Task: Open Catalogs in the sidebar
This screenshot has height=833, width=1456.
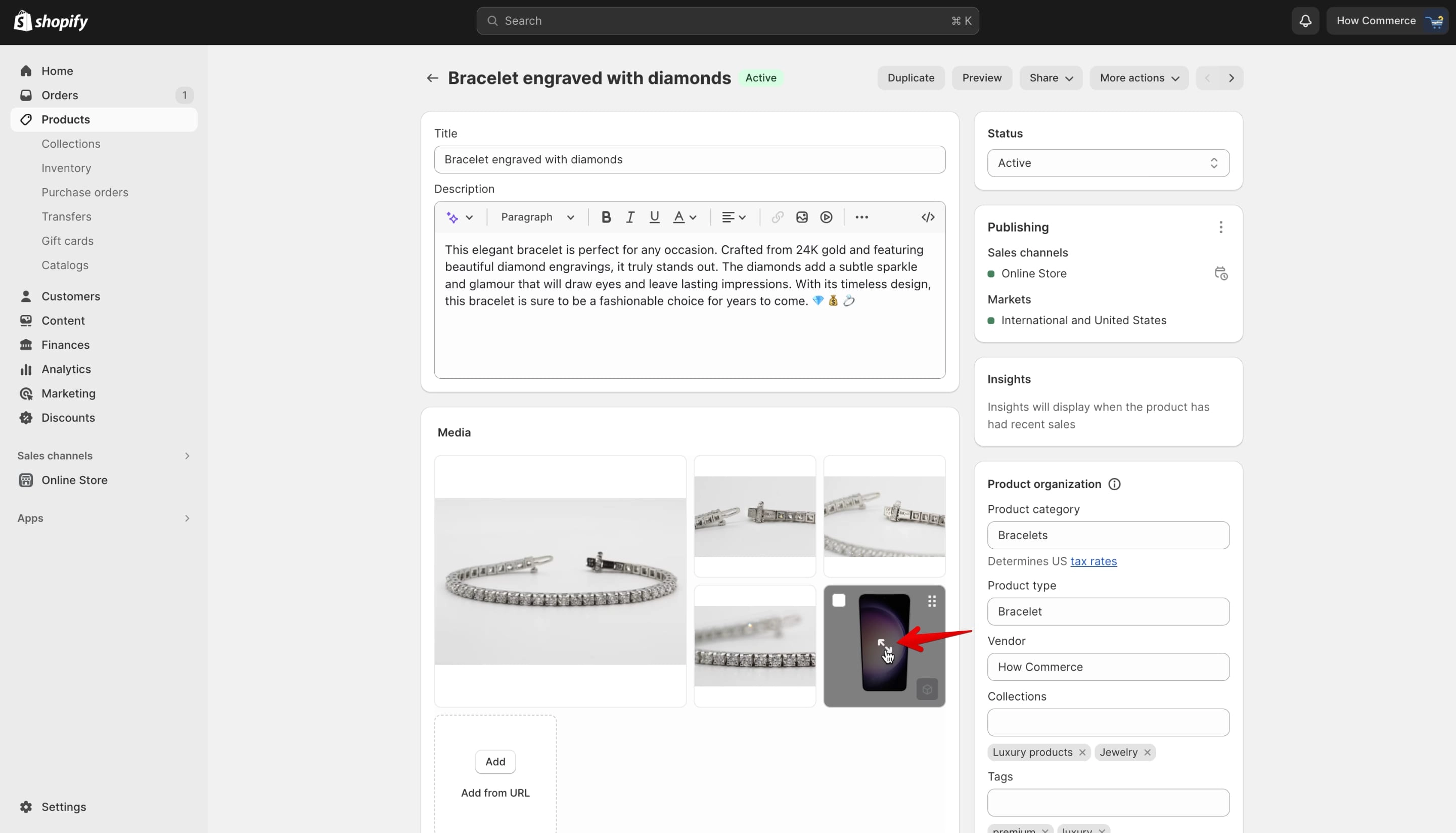Action: pos(65,266)
